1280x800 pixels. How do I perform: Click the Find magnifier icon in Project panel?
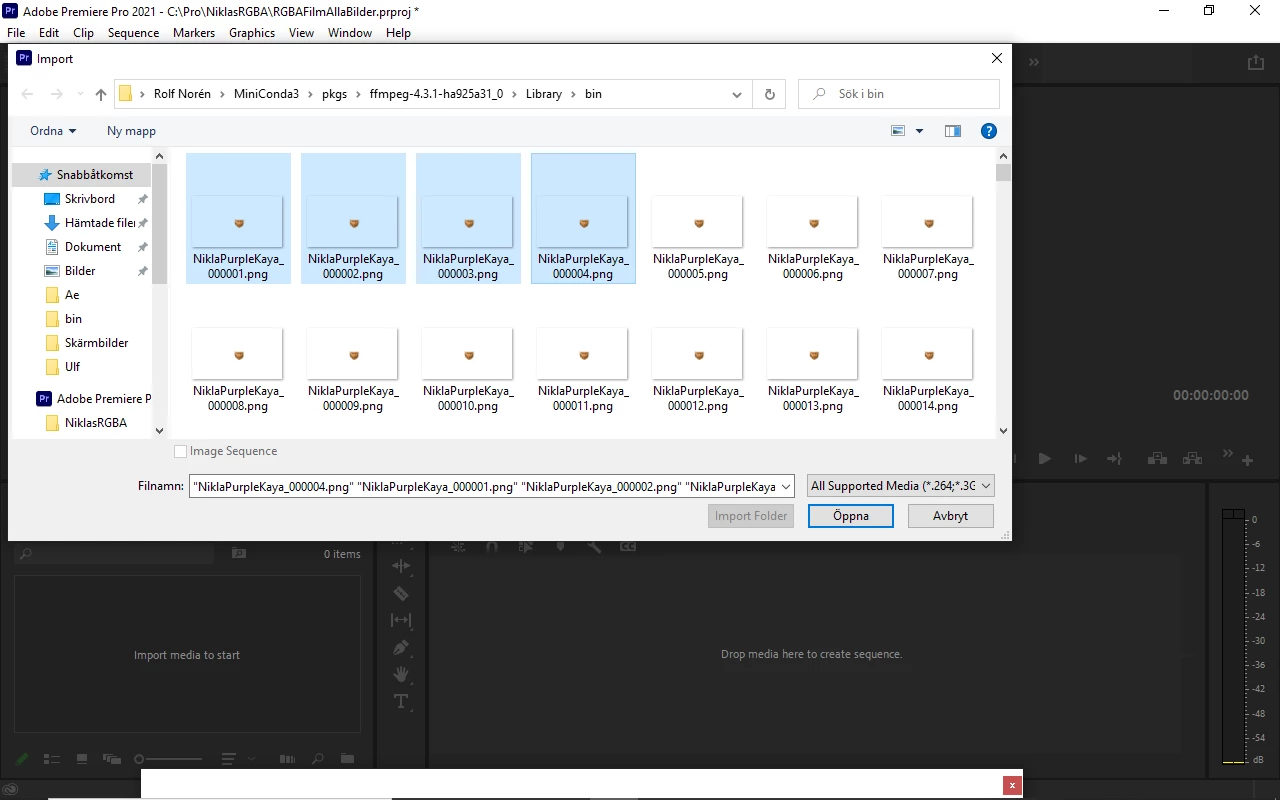pyautogui.click(x=318, y=759)
